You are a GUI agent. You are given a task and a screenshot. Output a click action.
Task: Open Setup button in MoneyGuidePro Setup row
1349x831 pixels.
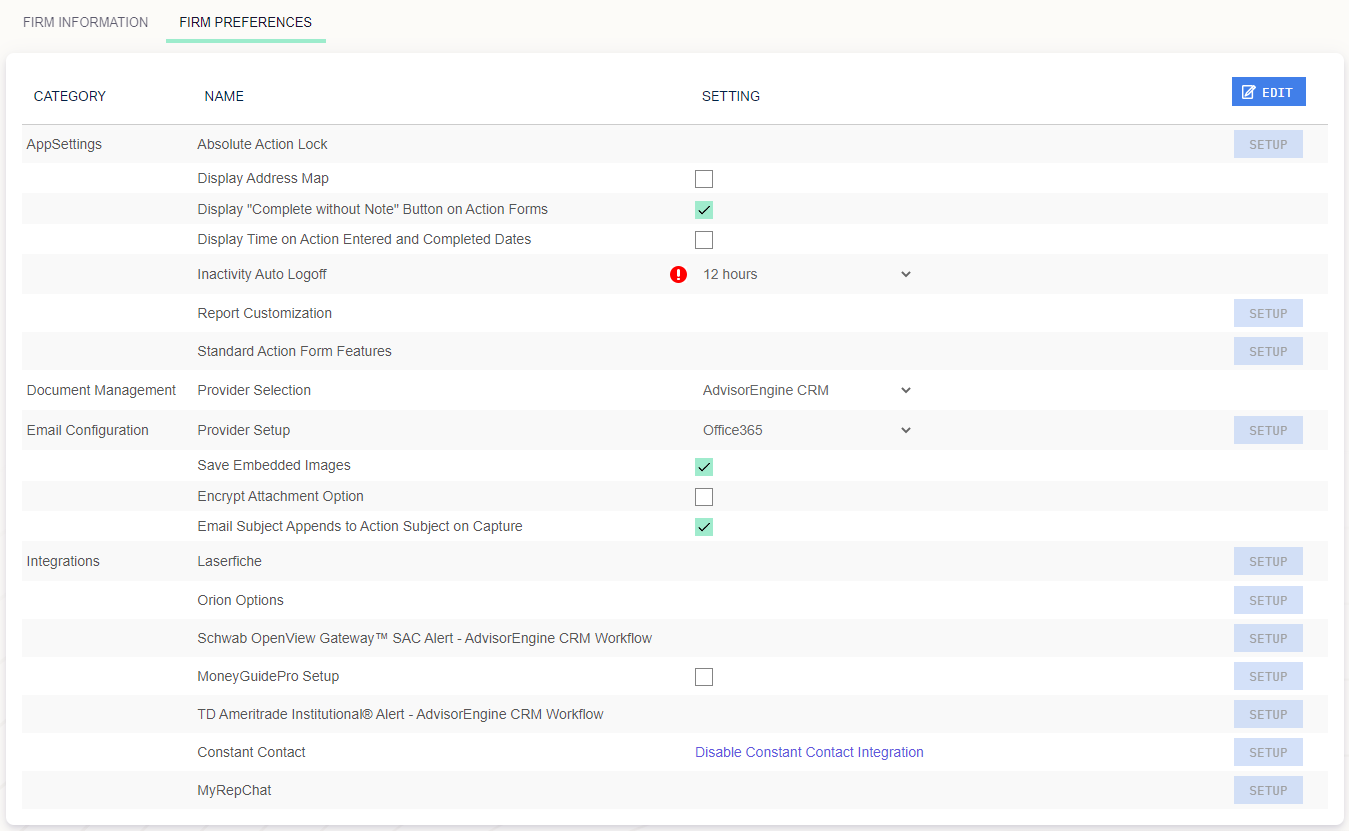[1268, 676]
